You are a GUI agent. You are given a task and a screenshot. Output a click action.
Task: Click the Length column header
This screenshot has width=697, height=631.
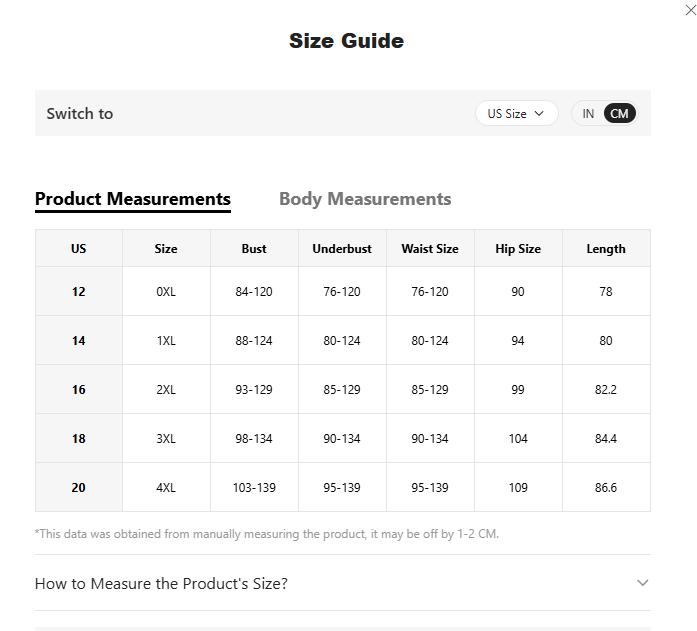pos(606,249)
